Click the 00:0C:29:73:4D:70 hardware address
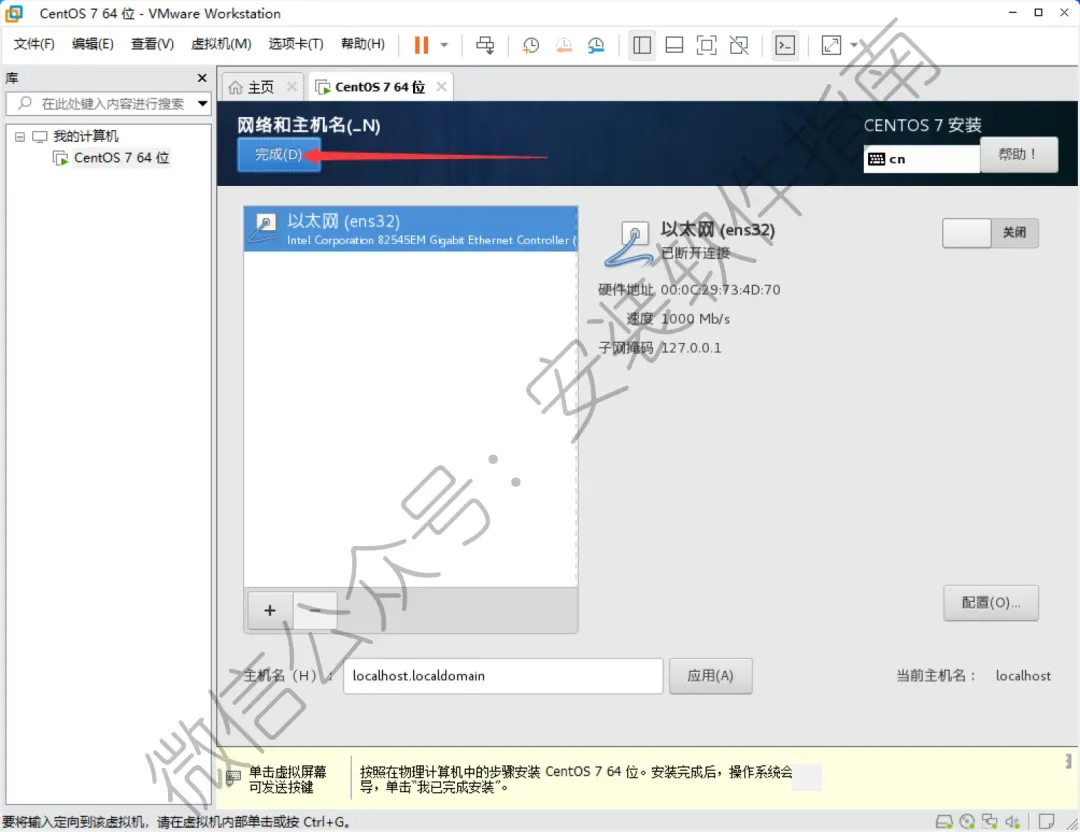Screen dimensions: 1080x832 pyautogui.click(x=720, y=290)
